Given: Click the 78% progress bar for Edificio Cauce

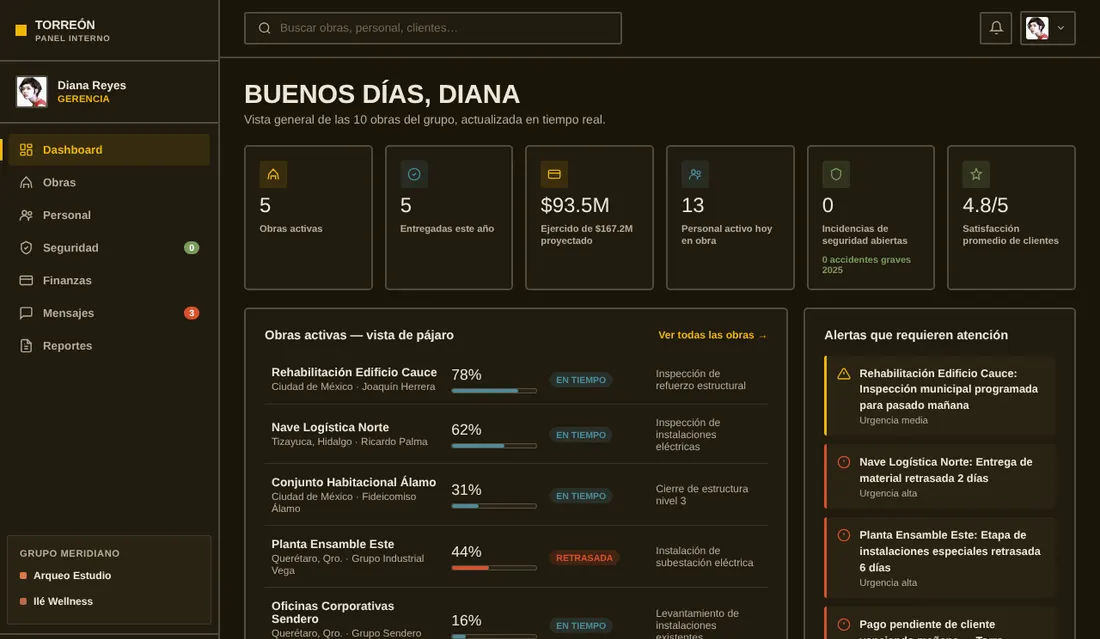Looking at the screenshot, I should [494, 391].
